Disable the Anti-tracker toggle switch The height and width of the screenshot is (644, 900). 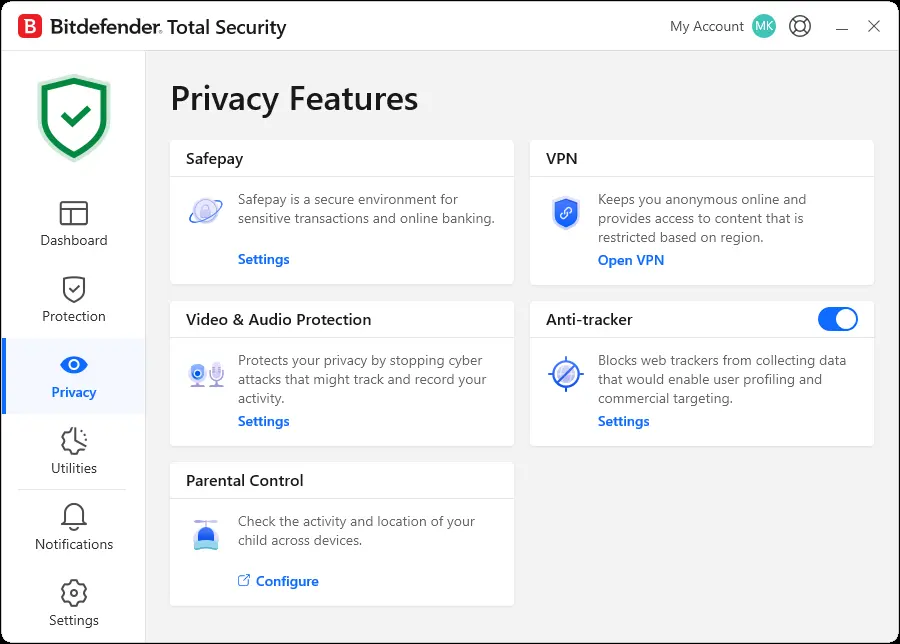[x=837, y=319]
